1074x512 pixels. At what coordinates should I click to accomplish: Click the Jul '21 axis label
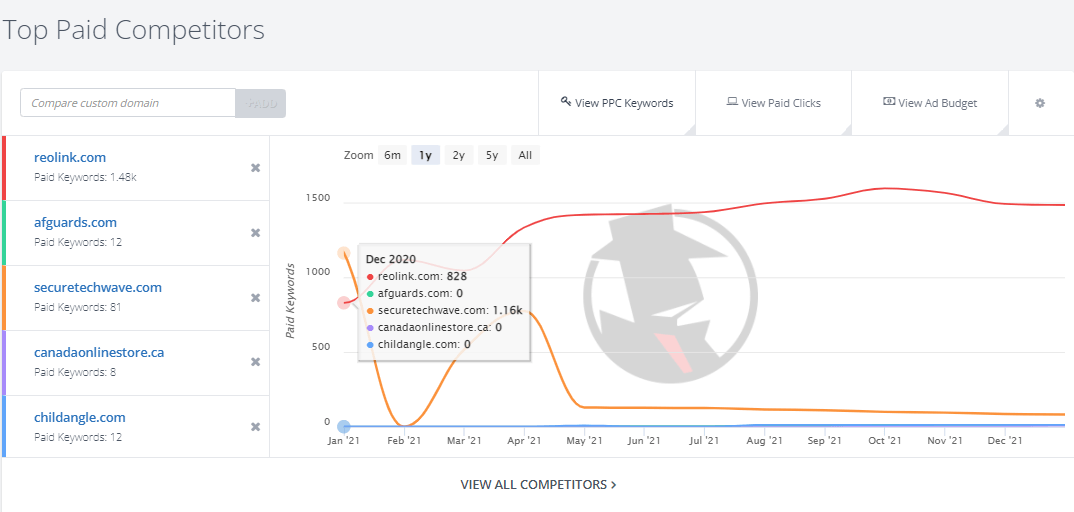pyautogui.click(x=704, y=441)
